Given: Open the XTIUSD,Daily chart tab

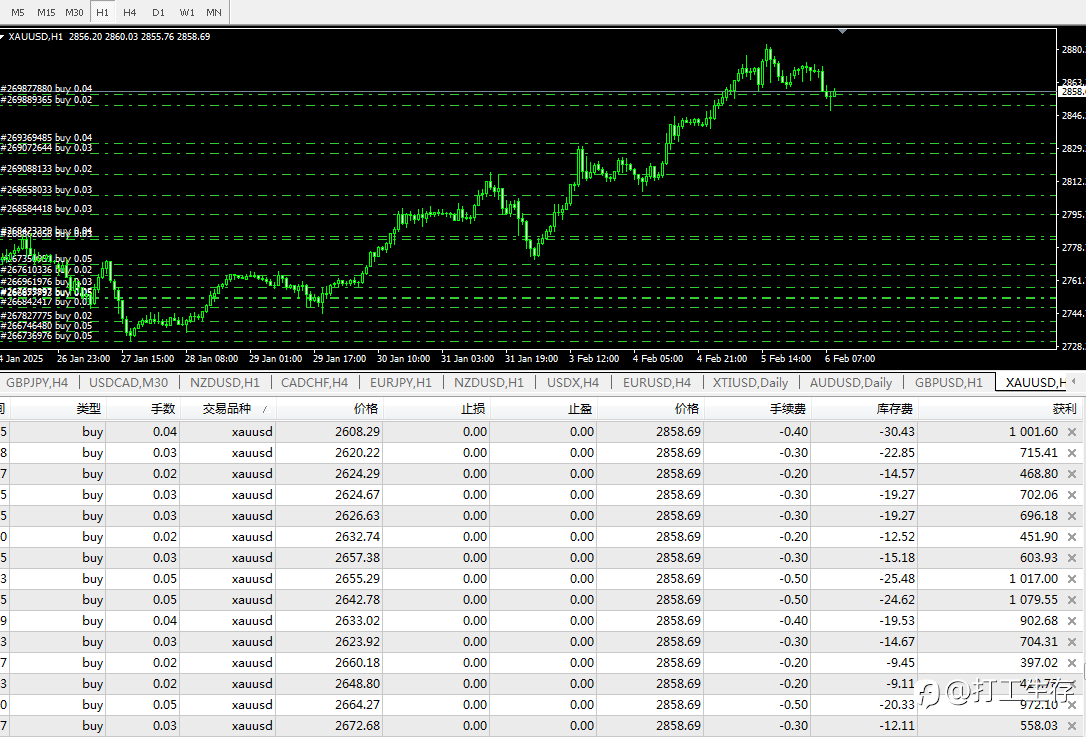Looking at the screenshot, I should [750, 382].
